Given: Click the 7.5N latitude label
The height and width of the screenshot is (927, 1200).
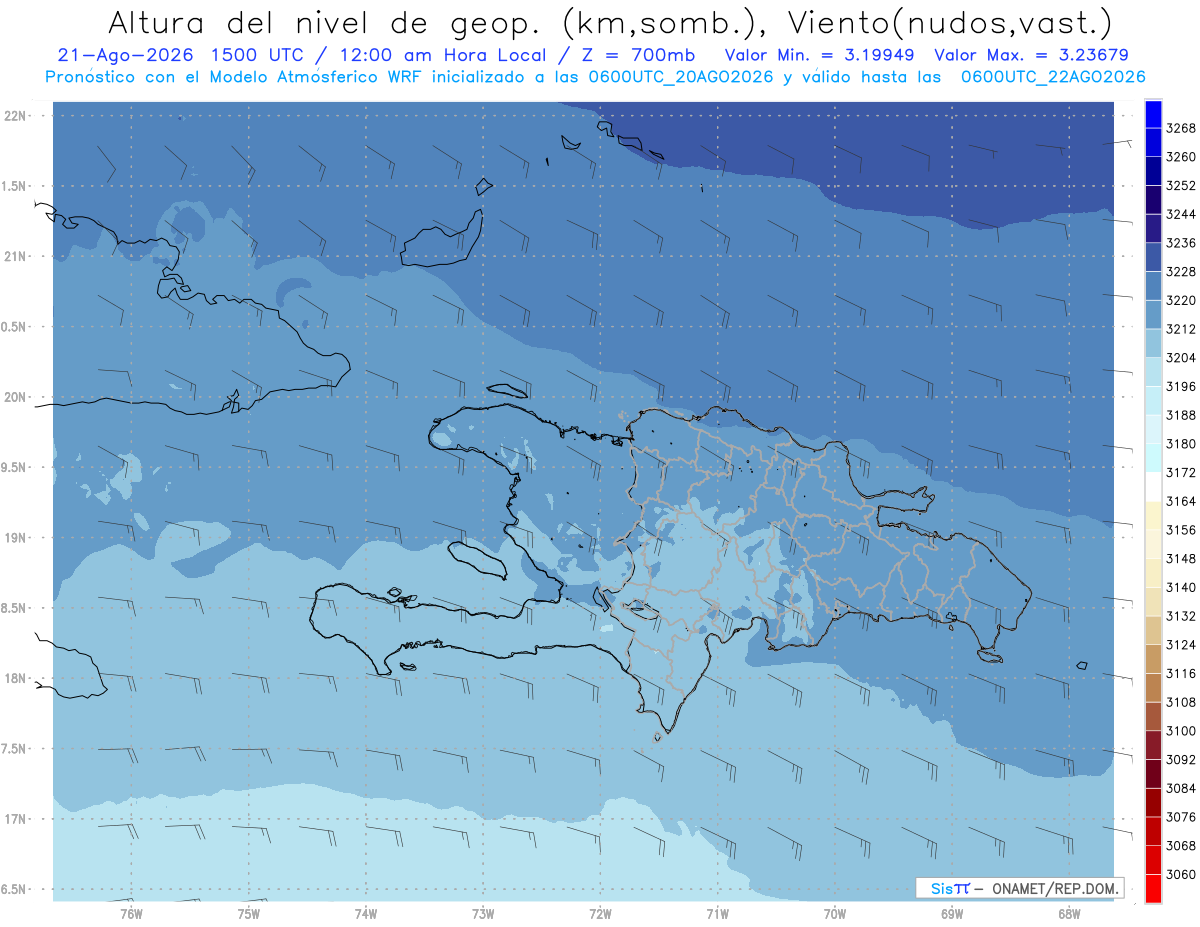Looking at the screenshot, I should [x=15, y=749].
